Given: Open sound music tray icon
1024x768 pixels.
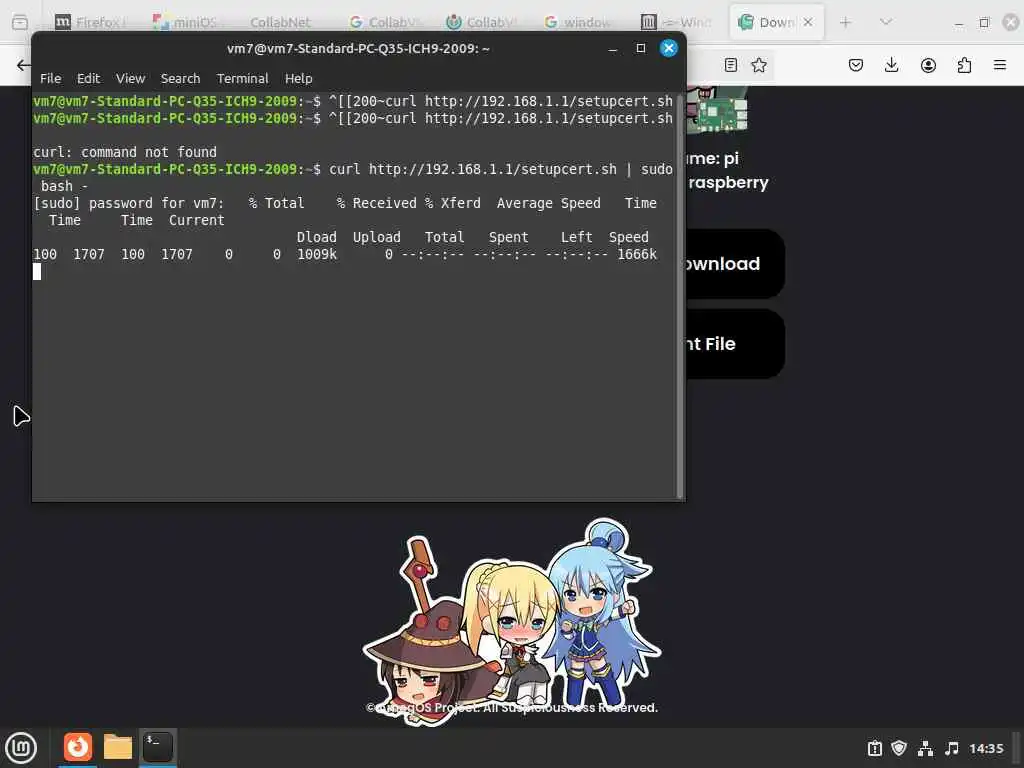Looking at the screenshot, I should (x=952, y=748).
